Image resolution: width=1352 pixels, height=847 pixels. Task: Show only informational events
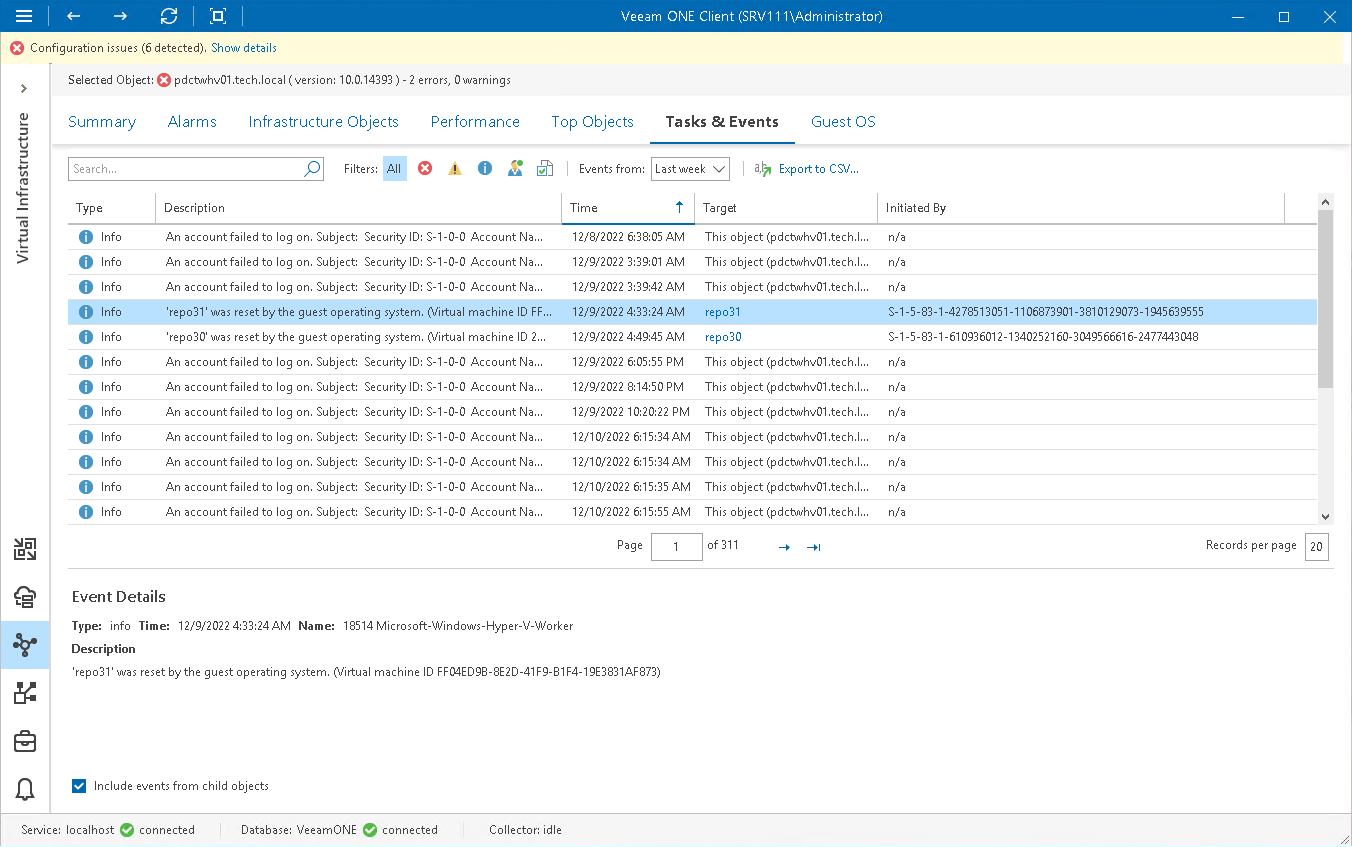485,168
